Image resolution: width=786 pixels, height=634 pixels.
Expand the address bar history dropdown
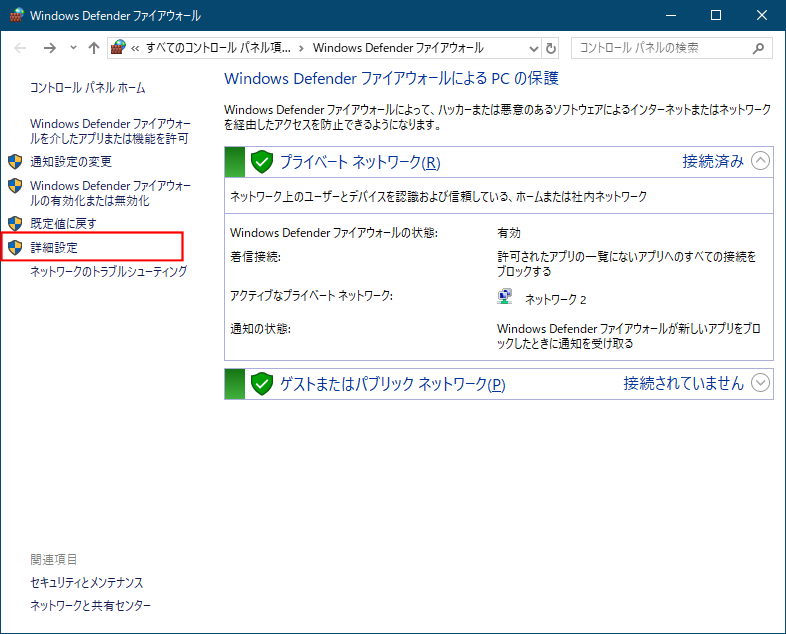534,49
